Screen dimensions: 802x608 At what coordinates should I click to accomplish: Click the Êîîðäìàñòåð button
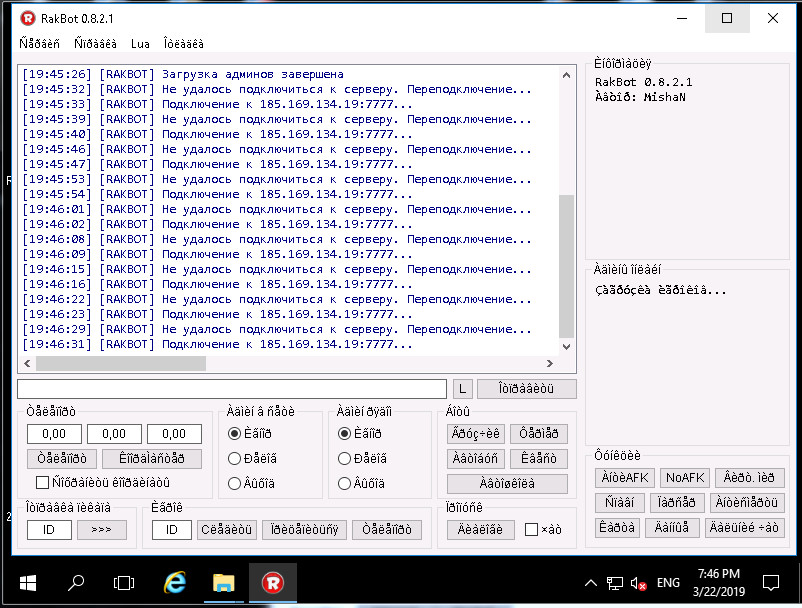coord(152,458)
